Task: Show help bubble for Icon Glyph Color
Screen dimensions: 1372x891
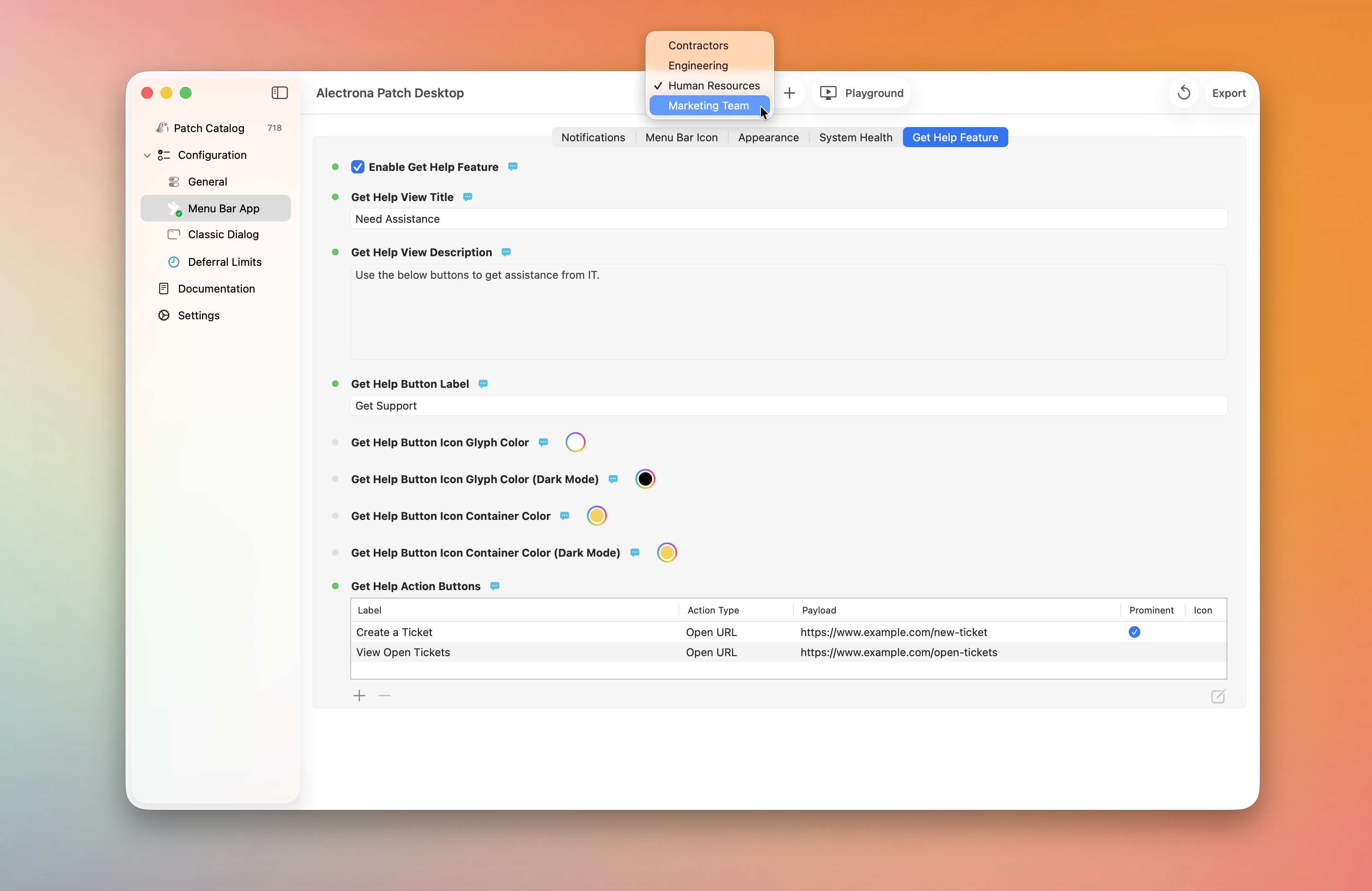Action: pos(543,442)
